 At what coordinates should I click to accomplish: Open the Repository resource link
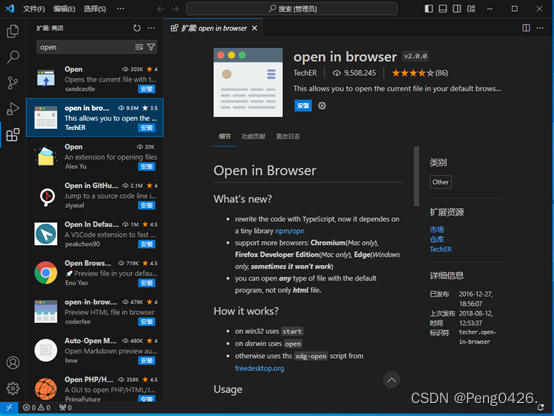pos(437,240)
